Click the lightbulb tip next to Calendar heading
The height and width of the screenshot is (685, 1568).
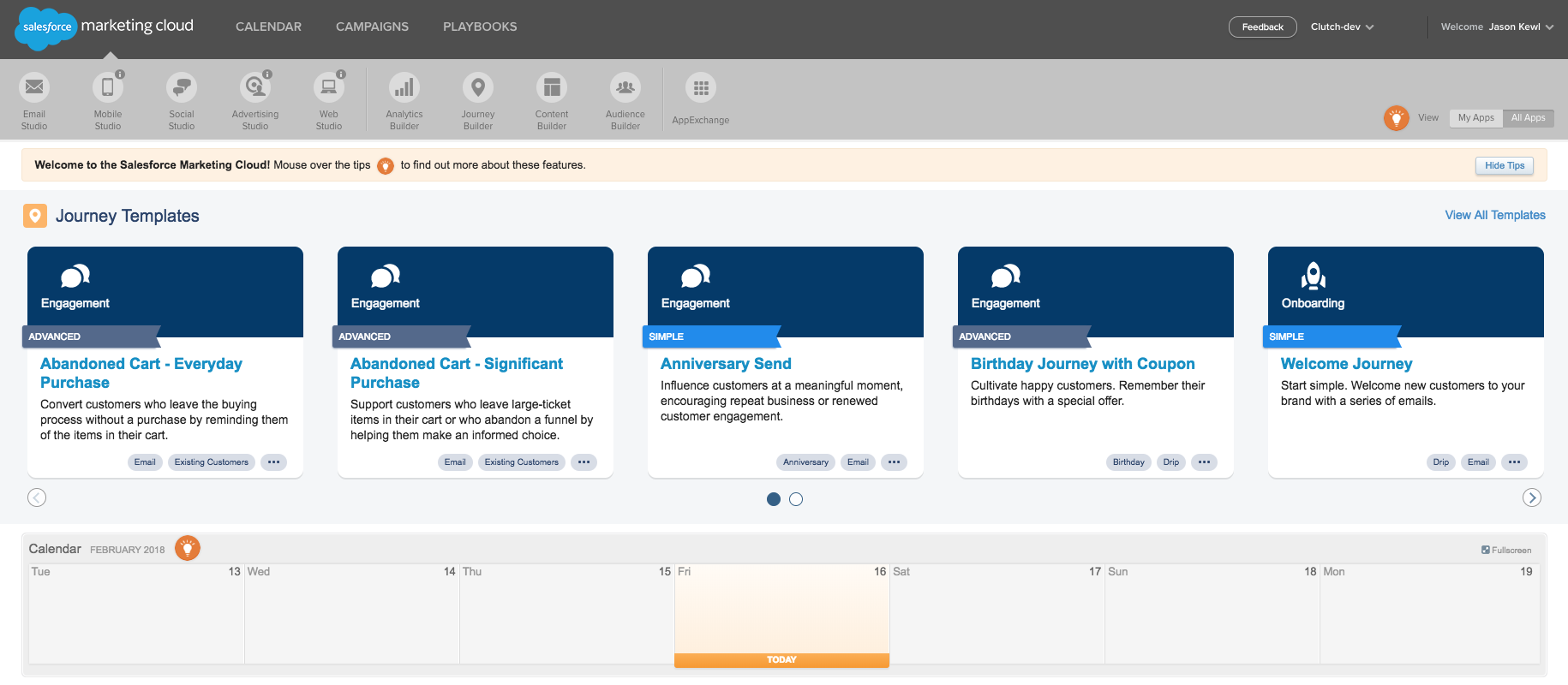(188, 548)
